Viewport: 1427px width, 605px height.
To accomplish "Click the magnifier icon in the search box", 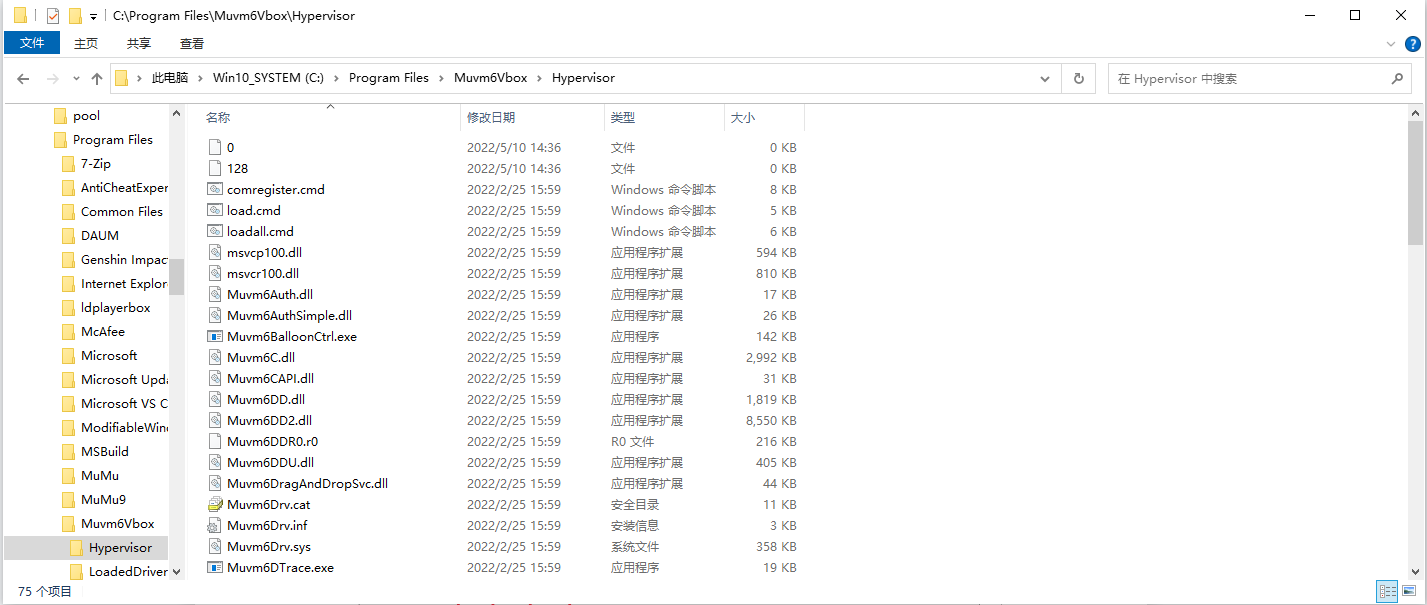I will pos(1397,78).
